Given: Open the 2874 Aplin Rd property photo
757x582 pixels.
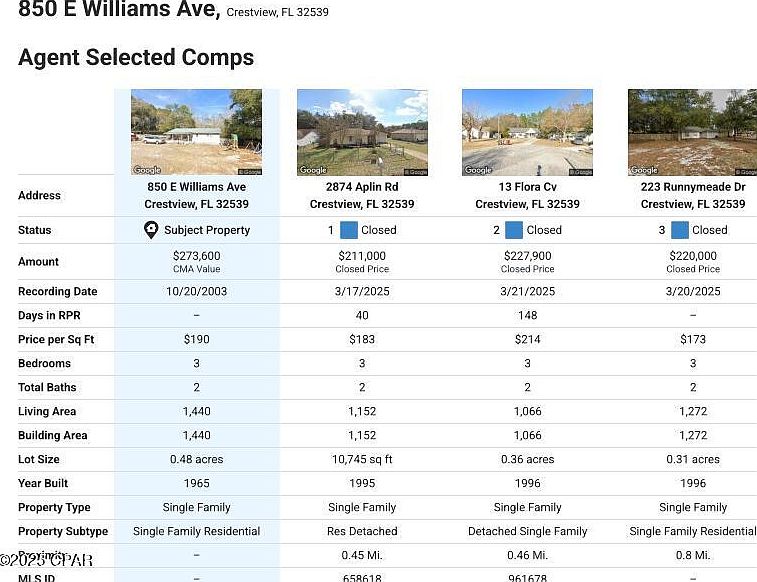Looking at the screenshot, I should 362,130.
